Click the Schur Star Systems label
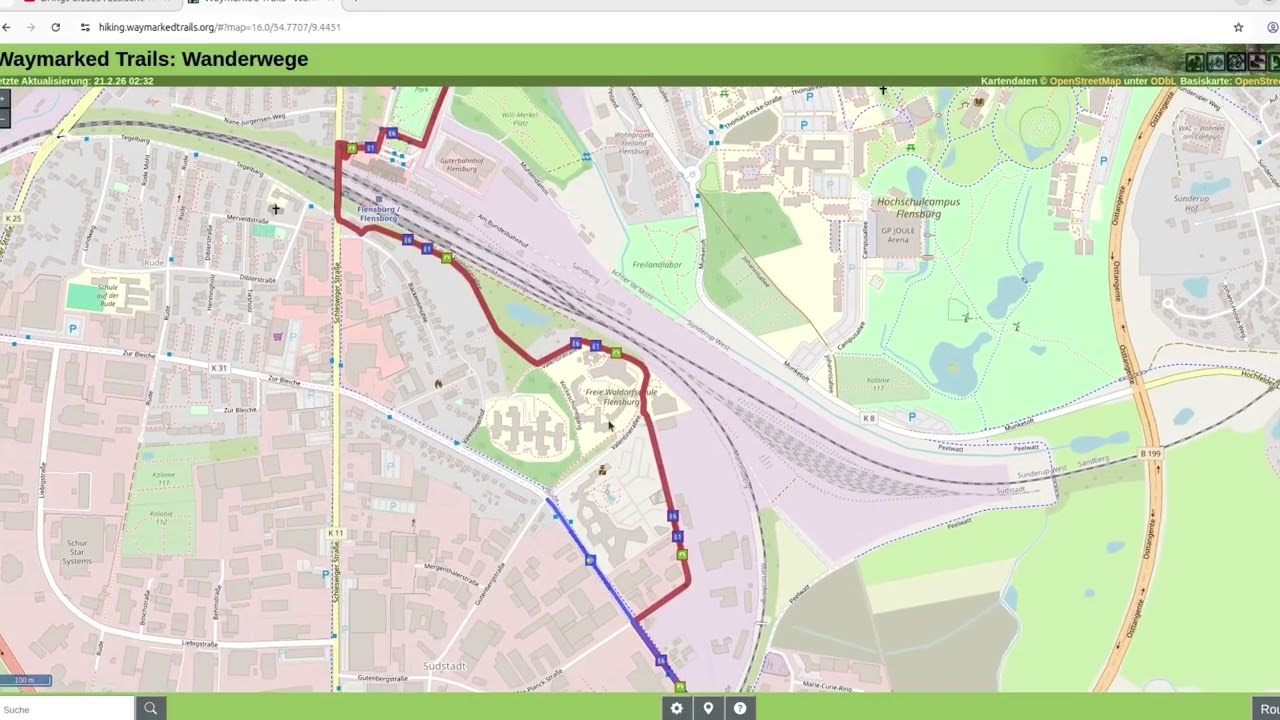This screenshot has width=1280, height=720. [x=77, y=552]
